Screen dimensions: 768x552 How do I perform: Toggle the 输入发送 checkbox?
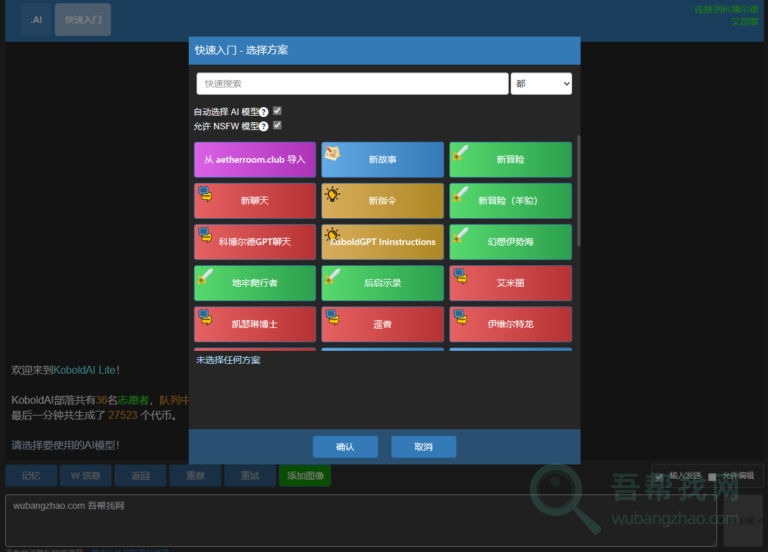(x=659, y=476)
